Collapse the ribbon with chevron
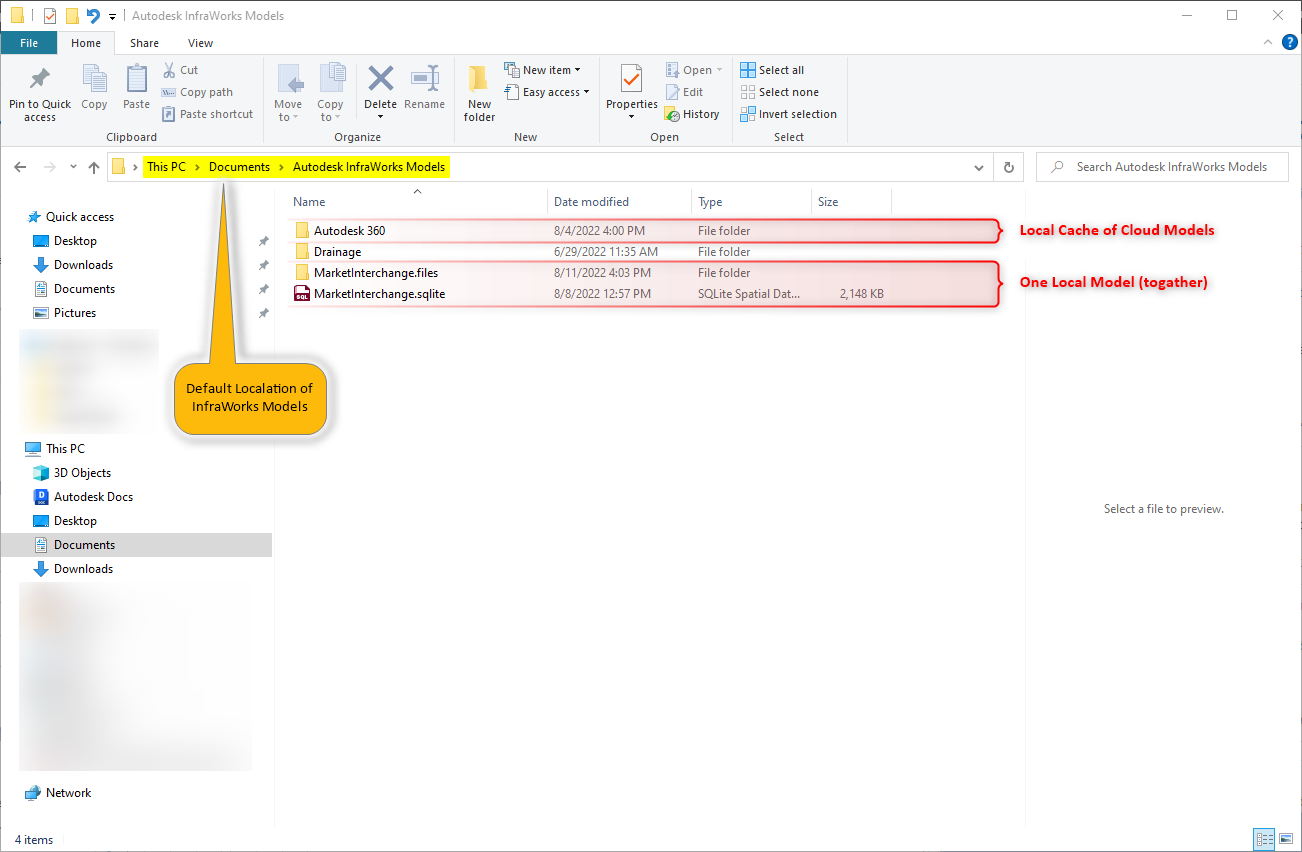 tap(1267, 43)
